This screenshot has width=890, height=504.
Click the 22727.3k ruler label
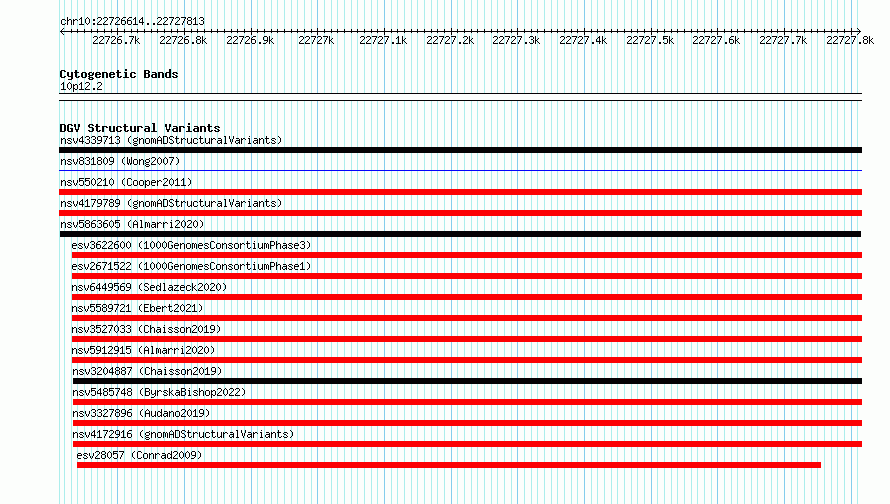pyautogui.click(x=517, y=40)
